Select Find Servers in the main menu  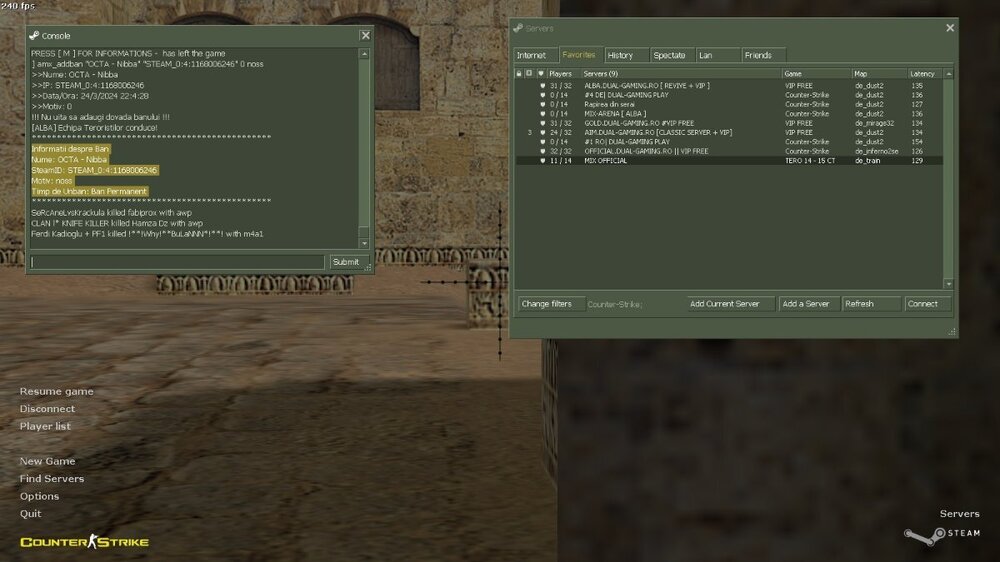click(52, 479)
